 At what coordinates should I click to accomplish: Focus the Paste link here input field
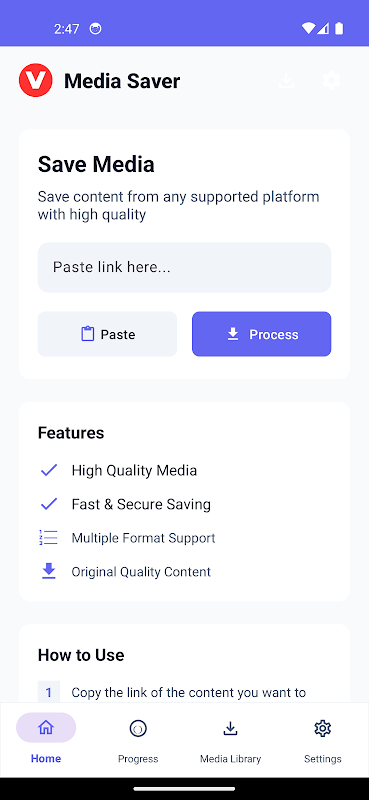point(184,267)
